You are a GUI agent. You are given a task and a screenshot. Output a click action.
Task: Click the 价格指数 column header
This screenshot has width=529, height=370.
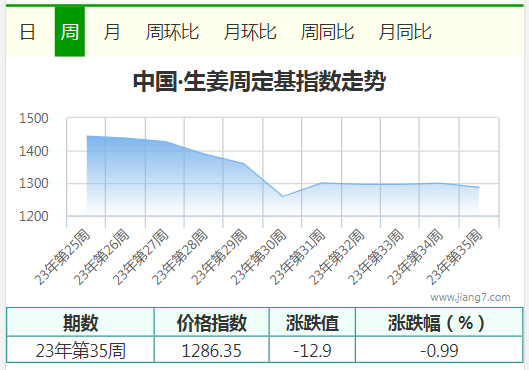(212, 323)
